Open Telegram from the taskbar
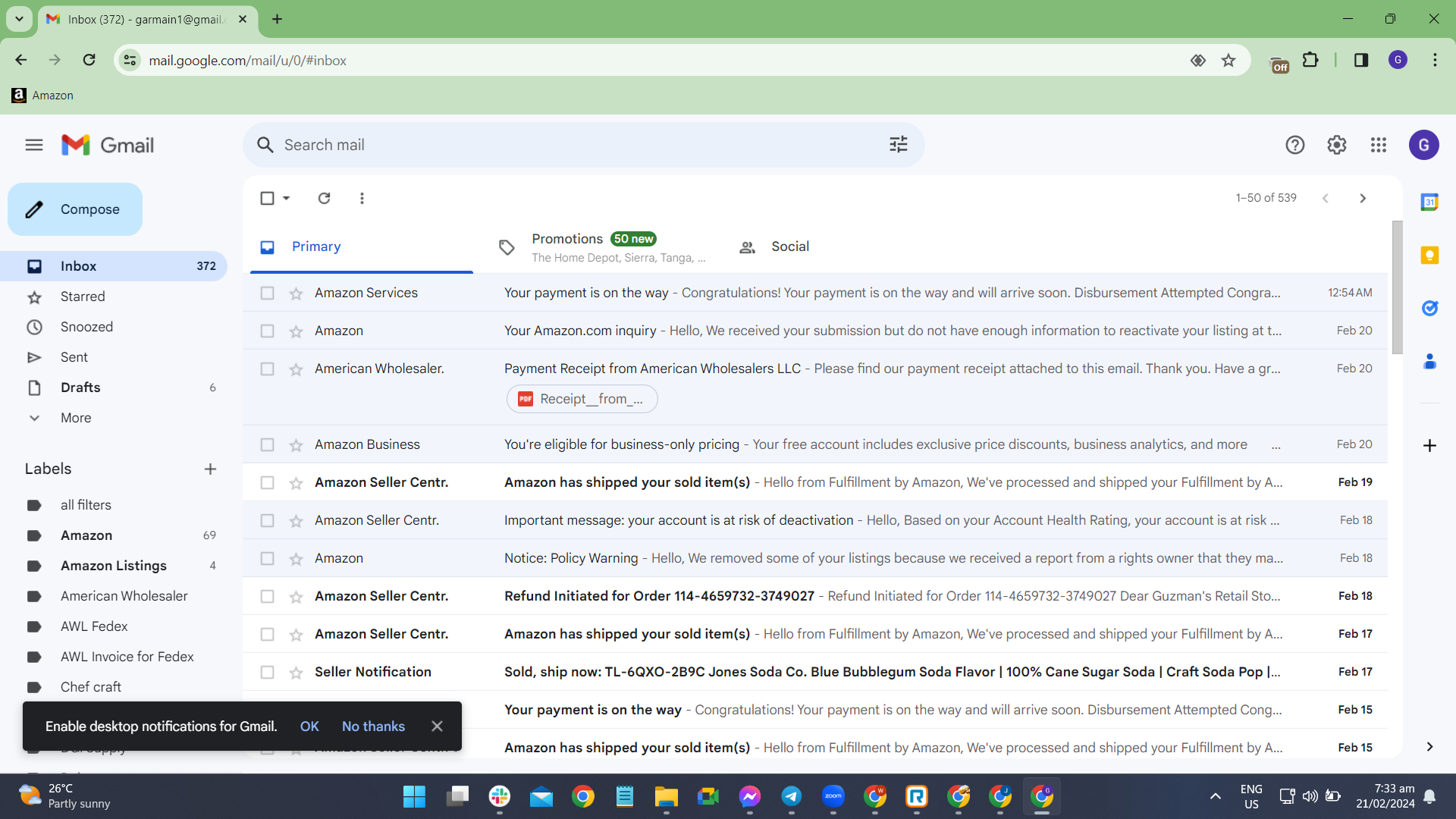Image resolution: width=1456 pixels, height=819 pixels. tap(792, 796)
